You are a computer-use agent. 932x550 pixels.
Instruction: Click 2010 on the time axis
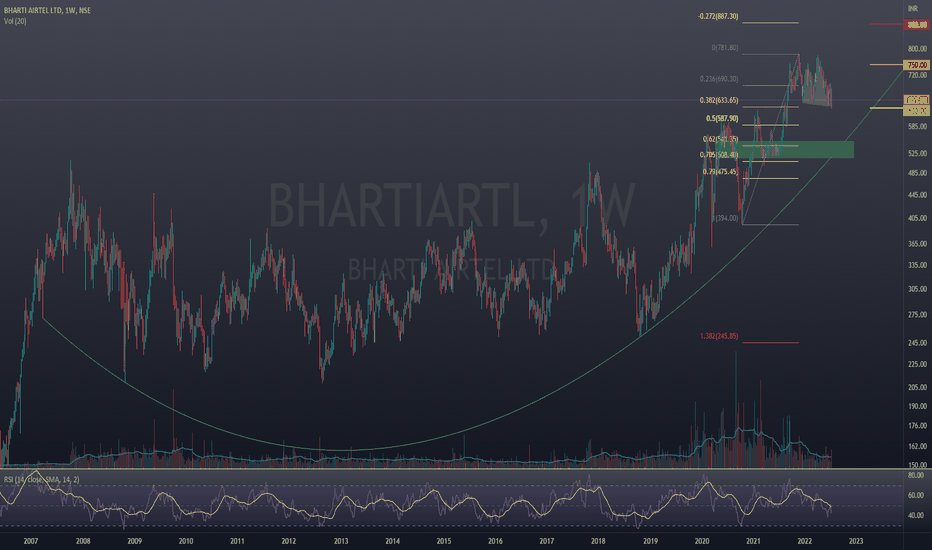[186, 541]
